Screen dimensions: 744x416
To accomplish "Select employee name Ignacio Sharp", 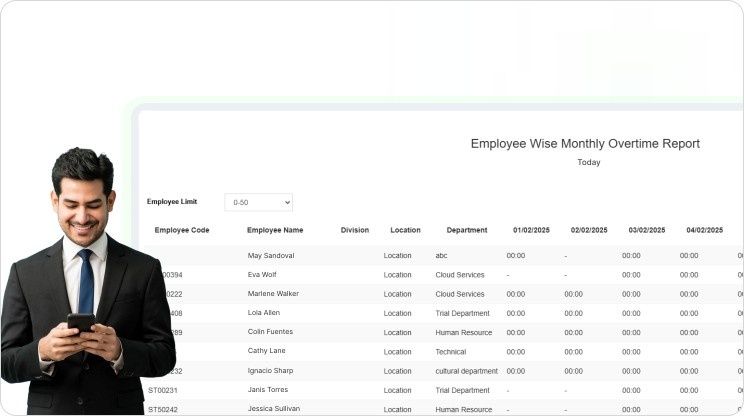I will pyautogui.click(x=270, y=370).
